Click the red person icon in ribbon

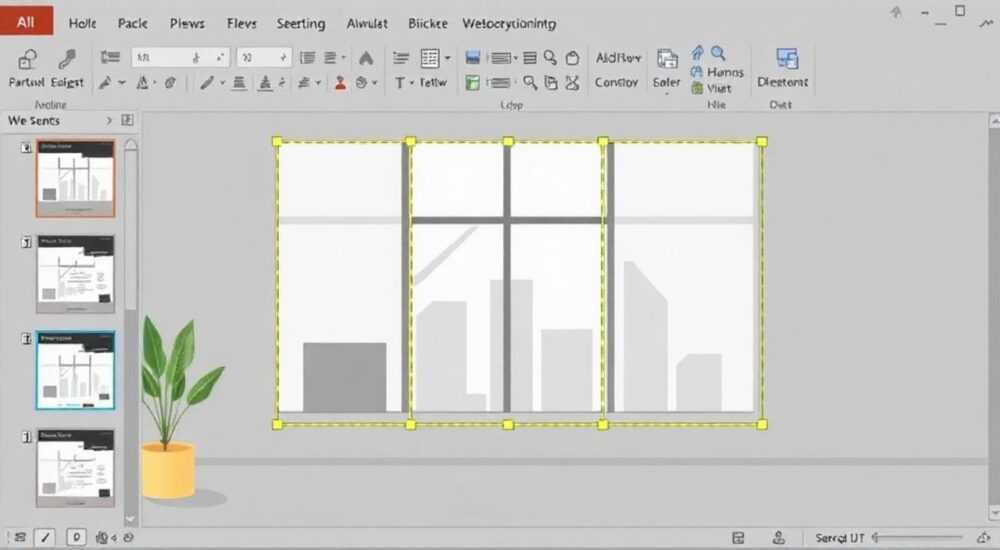[340, 83]
